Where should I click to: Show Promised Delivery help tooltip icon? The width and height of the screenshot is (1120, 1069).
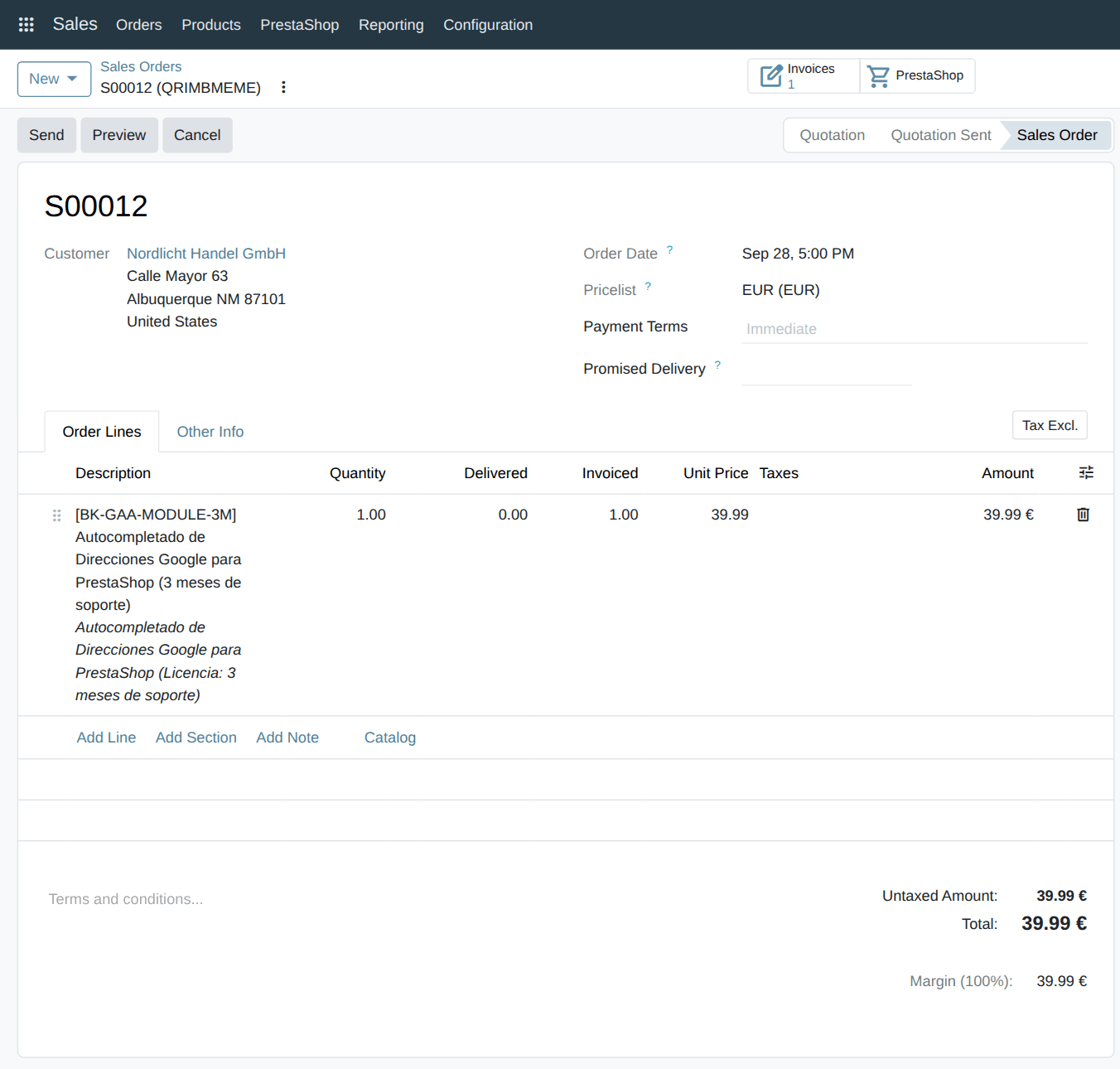click(717, 365)
